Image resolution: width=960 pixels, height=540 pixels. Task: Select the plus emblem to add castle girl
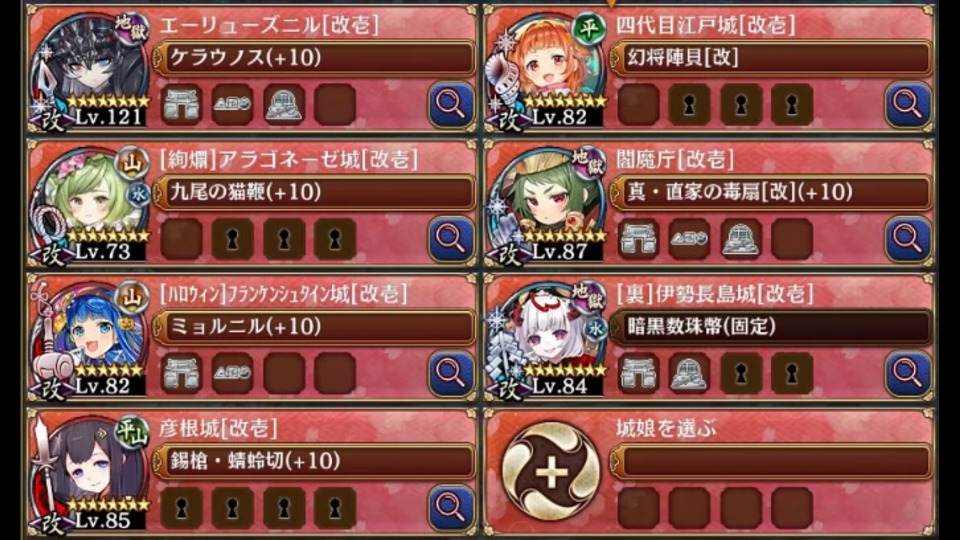pyautogui.click(x=551, y=472)
